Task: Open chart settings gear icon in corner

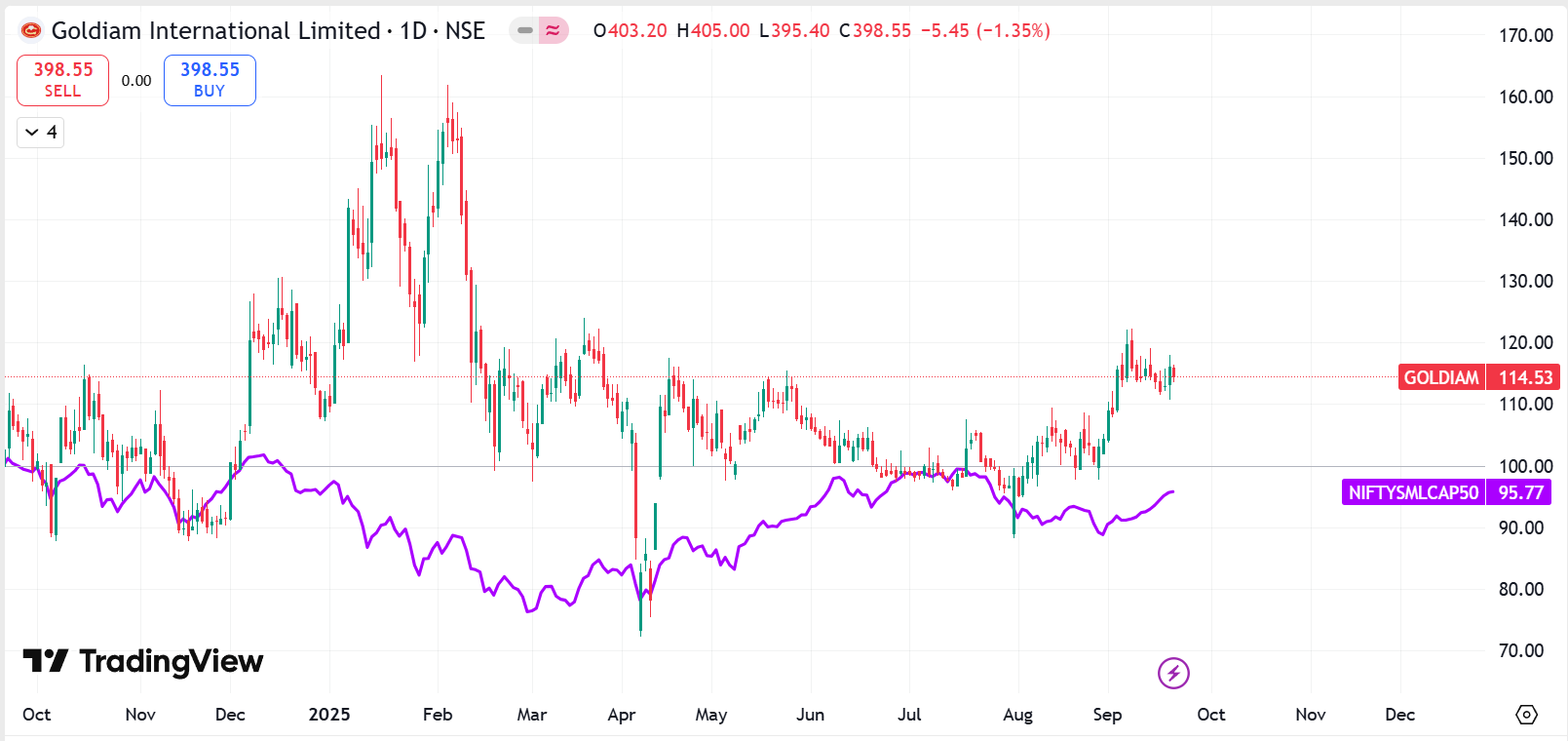Action: (x=1527, y=715)
